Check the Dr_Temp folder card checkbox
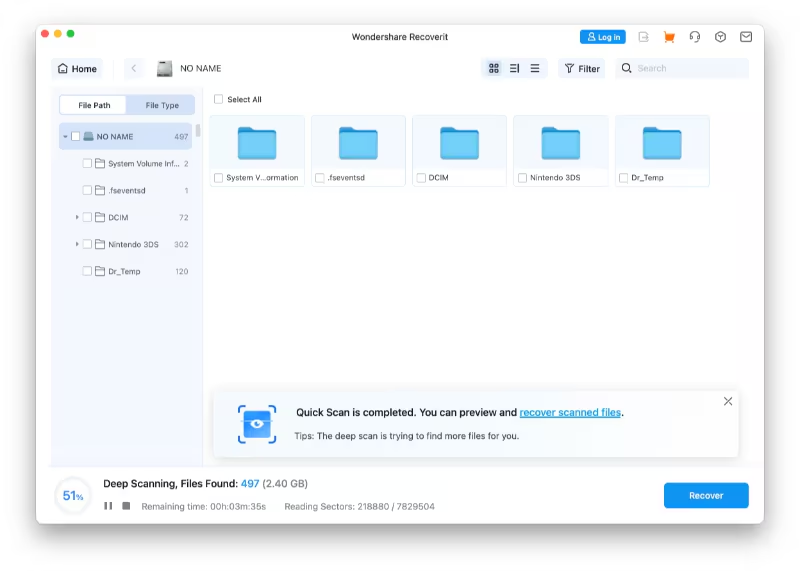Screen dimensions: 800x571 click(623, 178)
